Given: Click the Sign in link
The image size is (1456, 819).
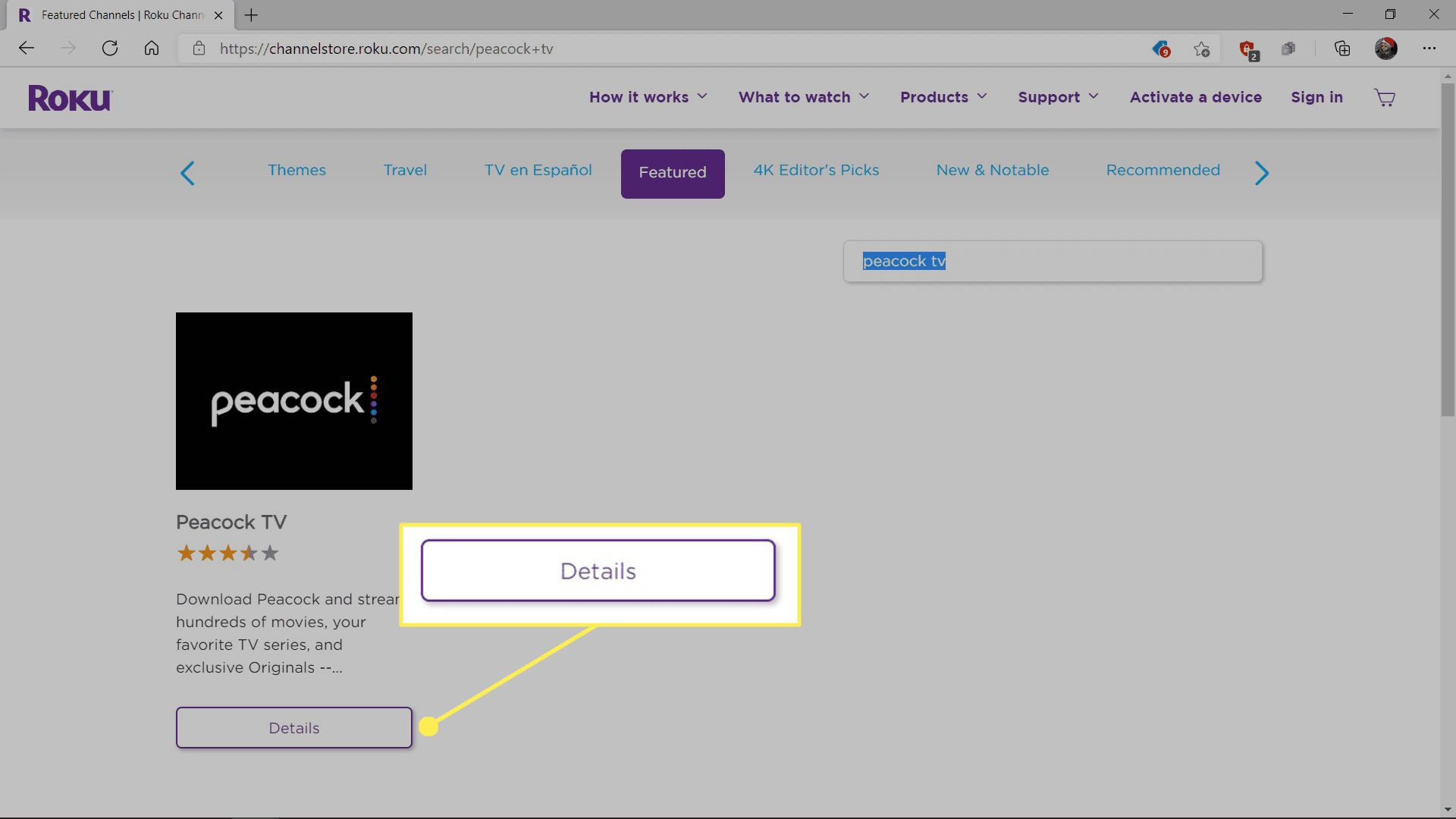Looking at the screenshot, I should point(1316,97).
